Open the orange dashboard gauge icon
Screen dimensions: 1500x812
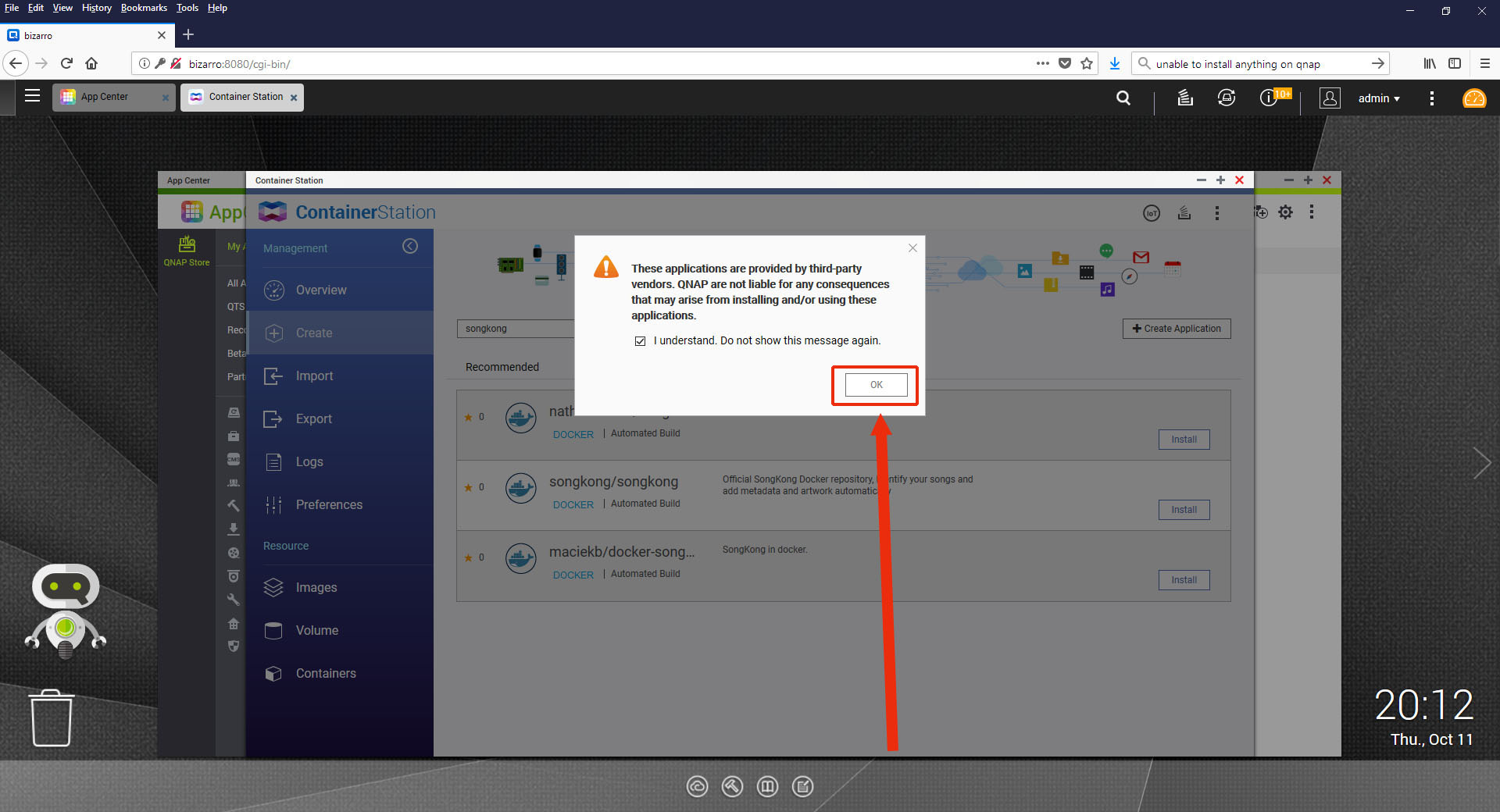tap(1474, 98)
